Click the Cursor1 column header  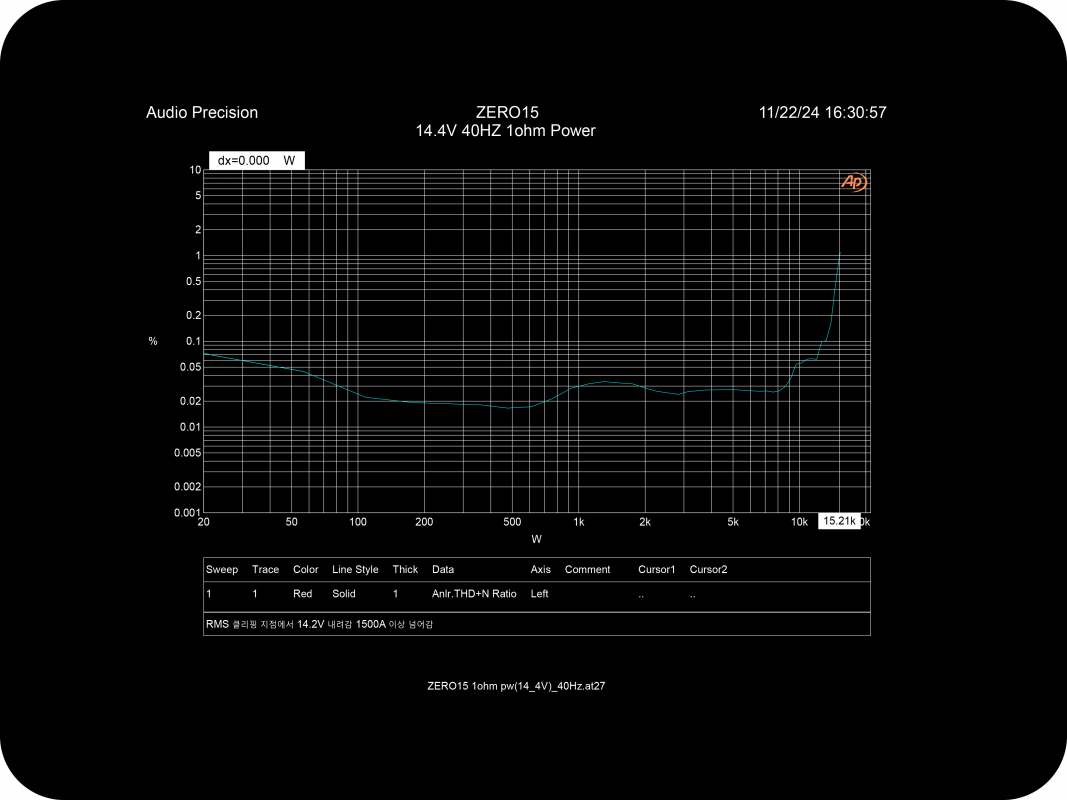[657, 569]
